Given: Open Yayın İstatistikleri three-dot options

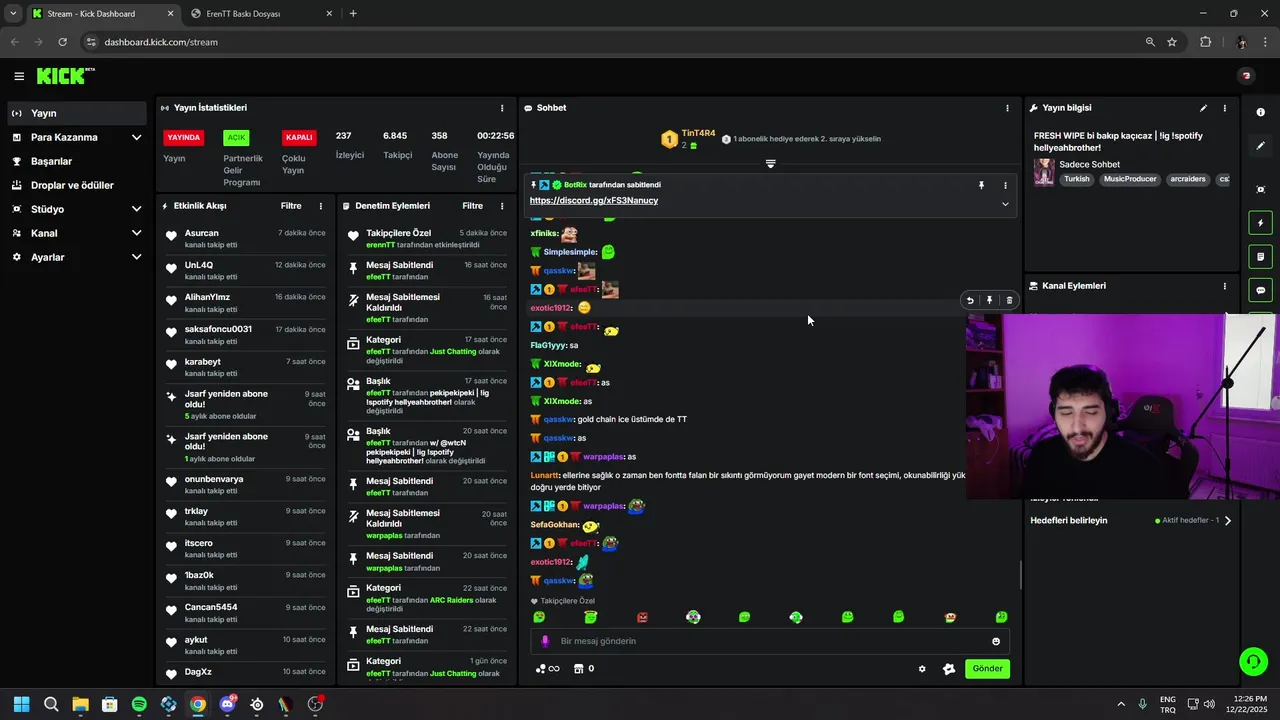Looking at the screenshot, I should [x=502, y=108].
